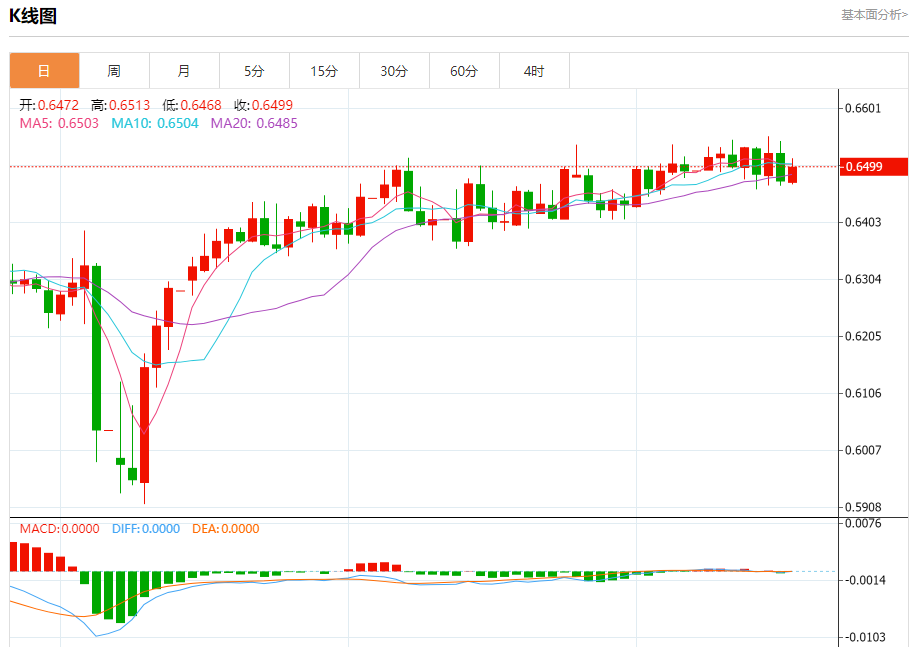920x647 pixels.
Task: Click the 0.5908 price axis label
Action: click(x=862, y=507)
